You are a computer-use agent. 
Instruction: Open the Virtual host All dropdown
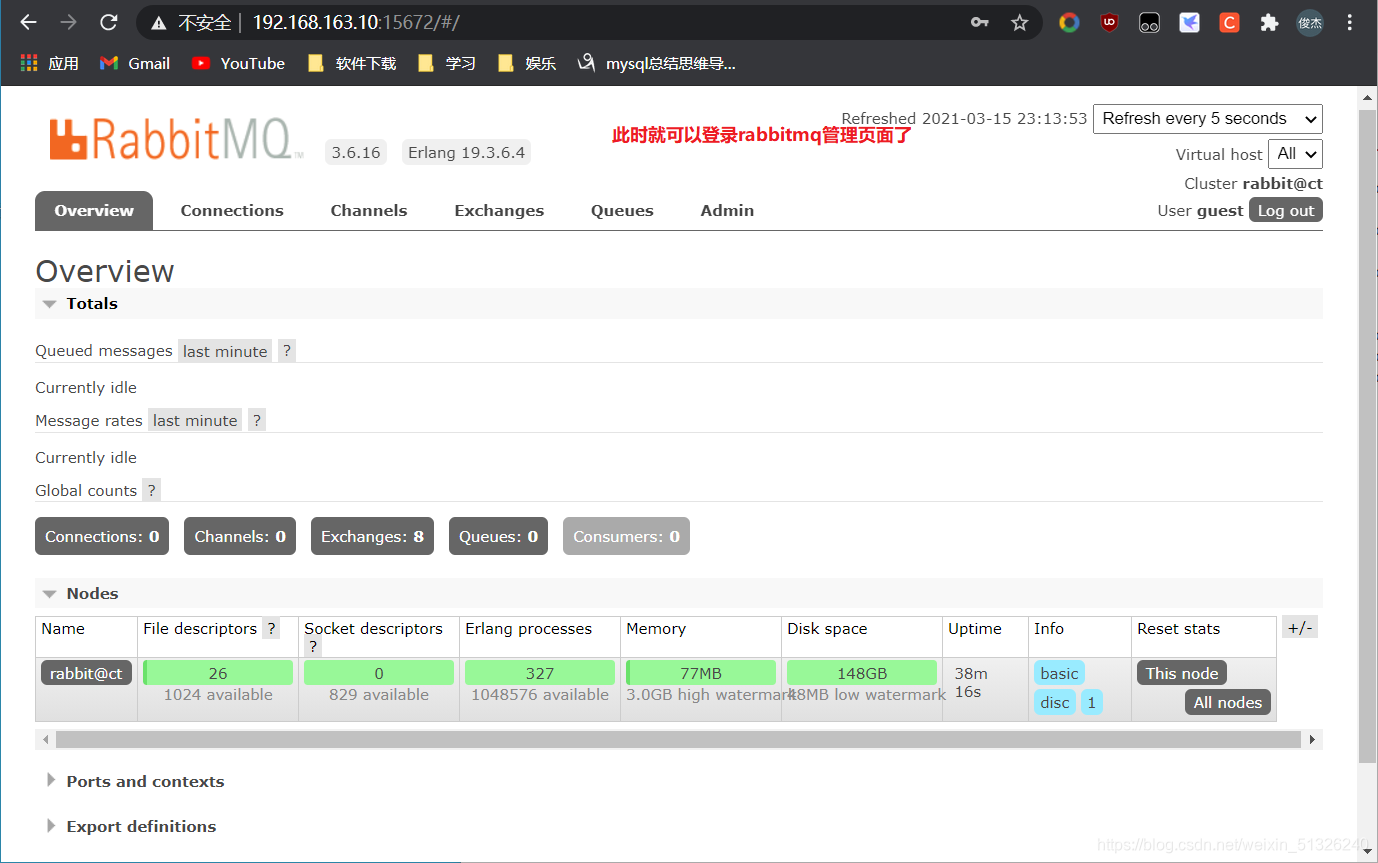point(1296,154)
